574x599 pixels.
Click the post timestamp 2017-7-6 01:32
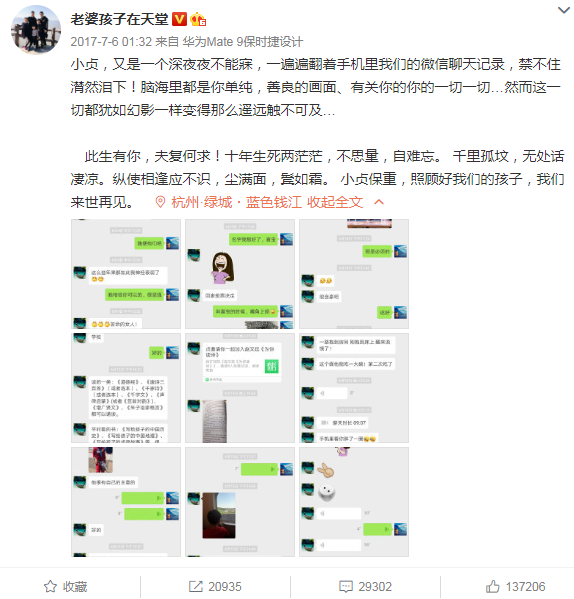click(111, 41)
